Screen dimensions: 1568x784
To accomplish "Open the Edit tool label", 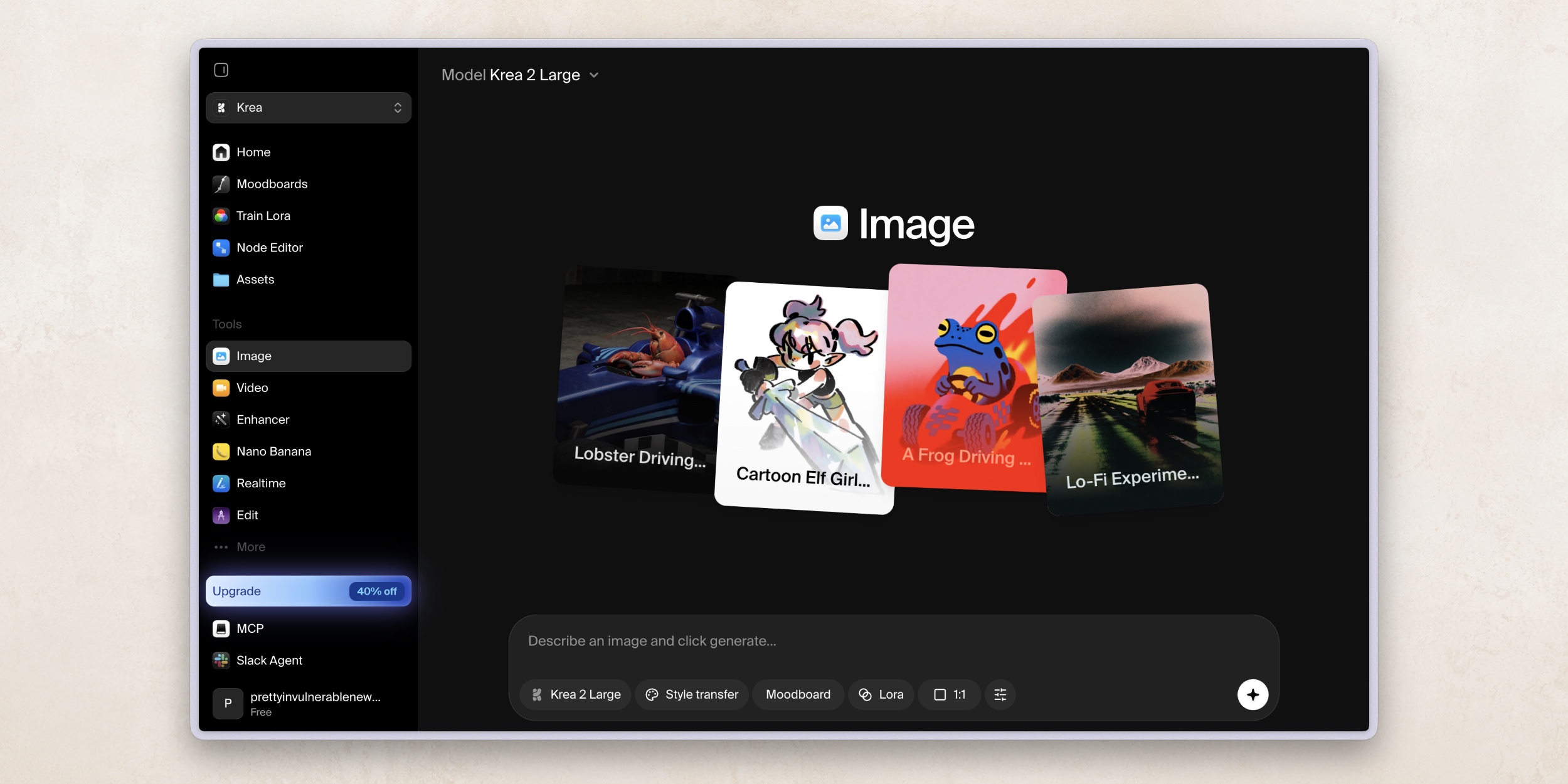I will (247, 516).
